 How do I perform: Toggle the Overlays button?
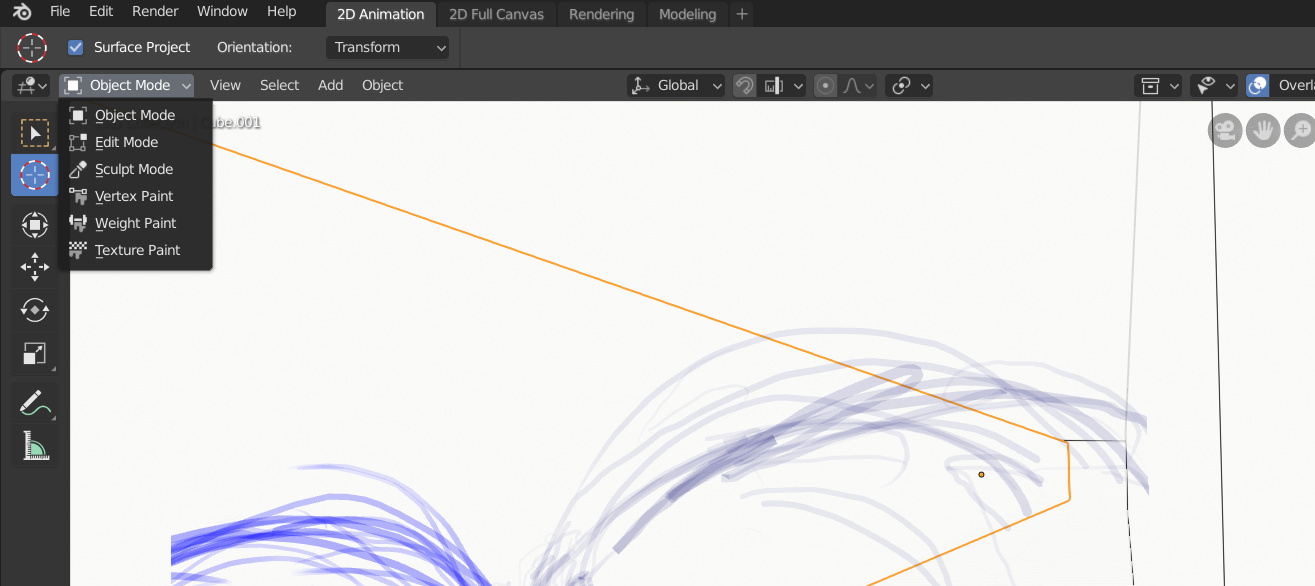1256,85
